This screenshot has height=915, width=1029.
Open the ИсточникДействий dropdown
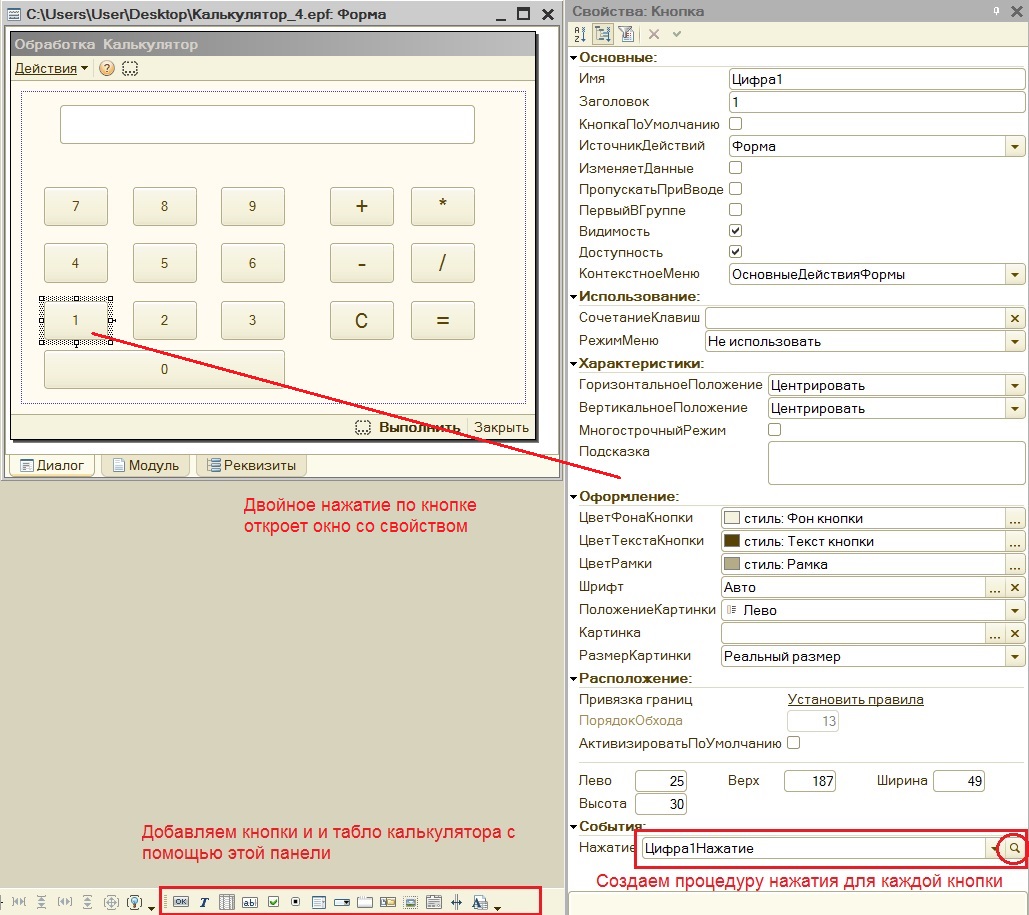(1015, 146)
